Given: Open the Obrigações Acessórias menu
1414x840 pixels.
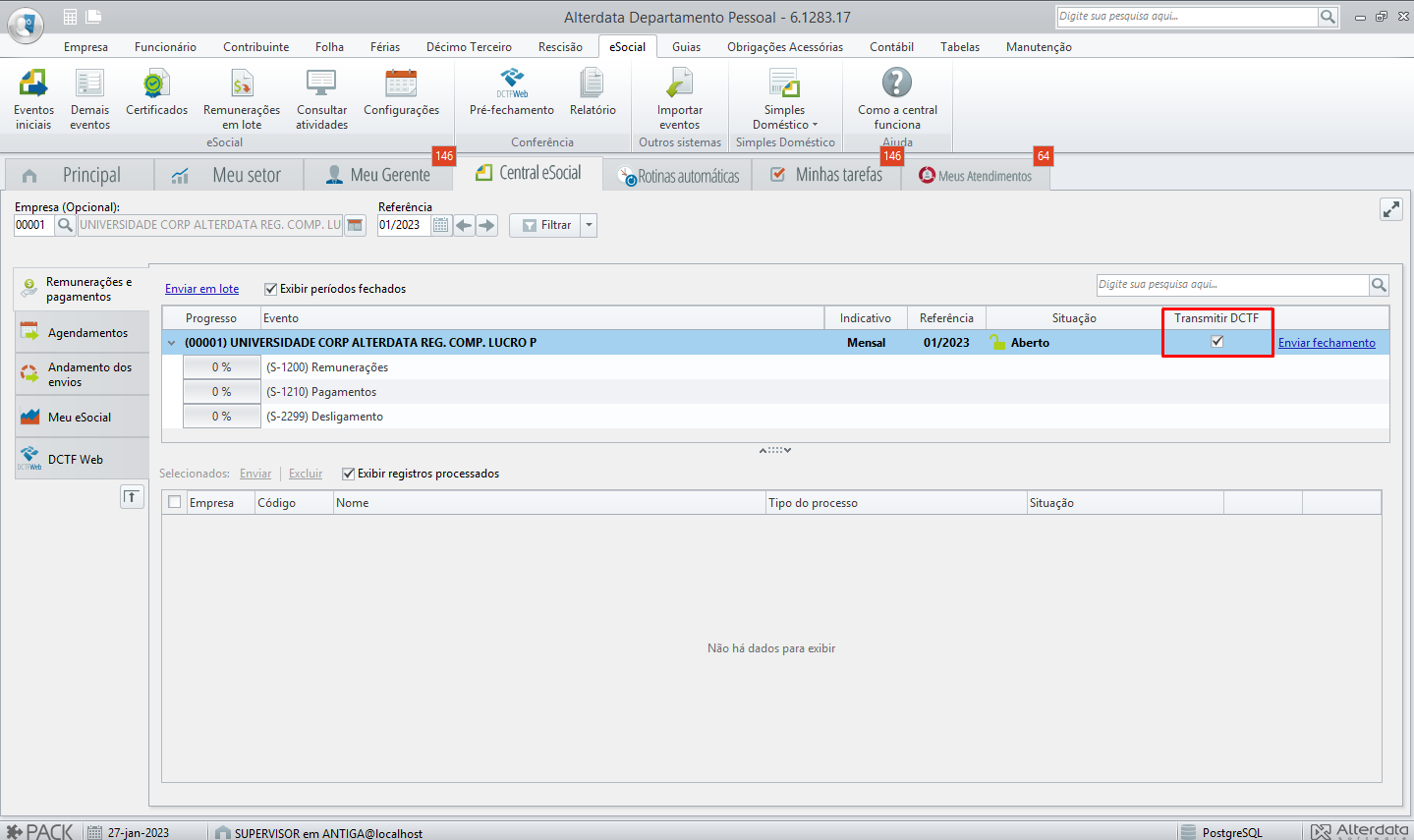Looking at the screenshot, I should coord(785,47).
